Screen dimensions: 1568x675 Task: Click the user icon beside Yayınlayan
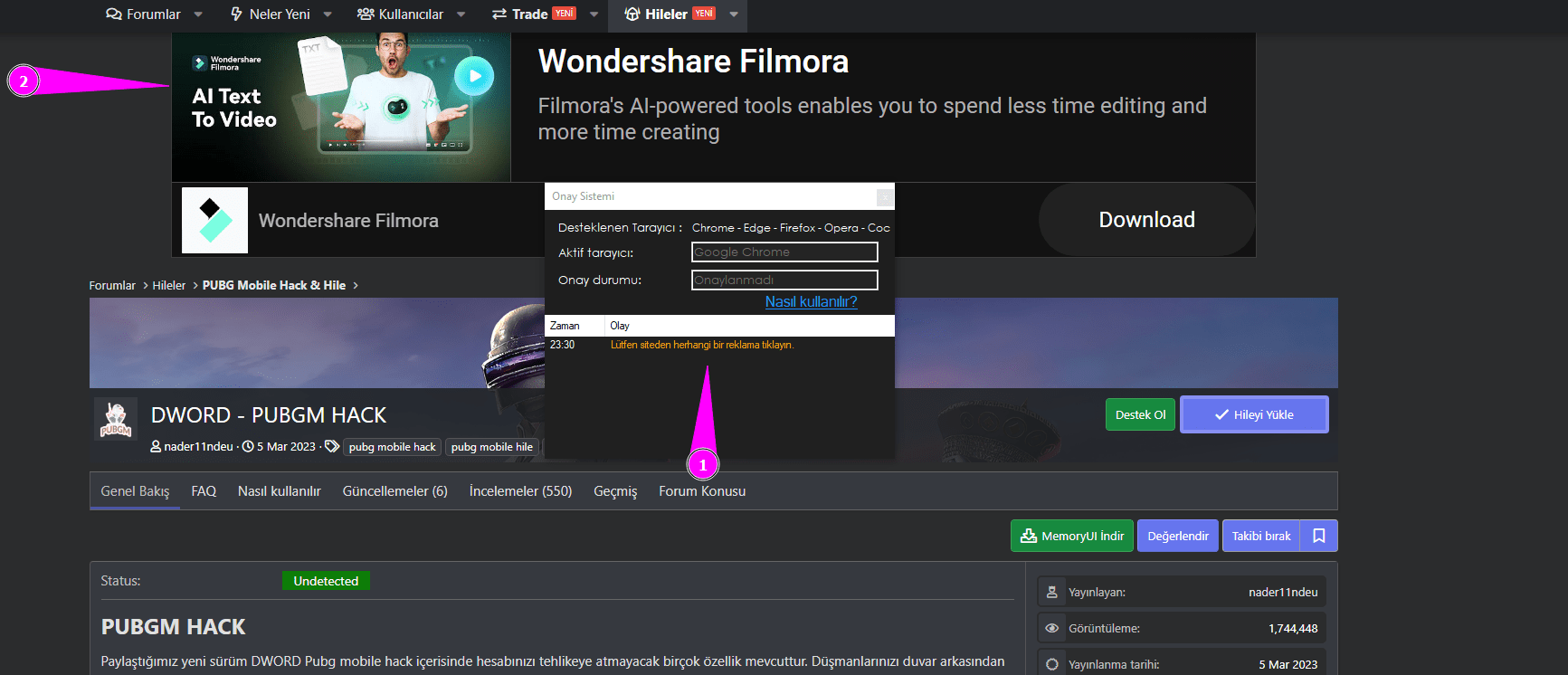tap(1051, 592)
